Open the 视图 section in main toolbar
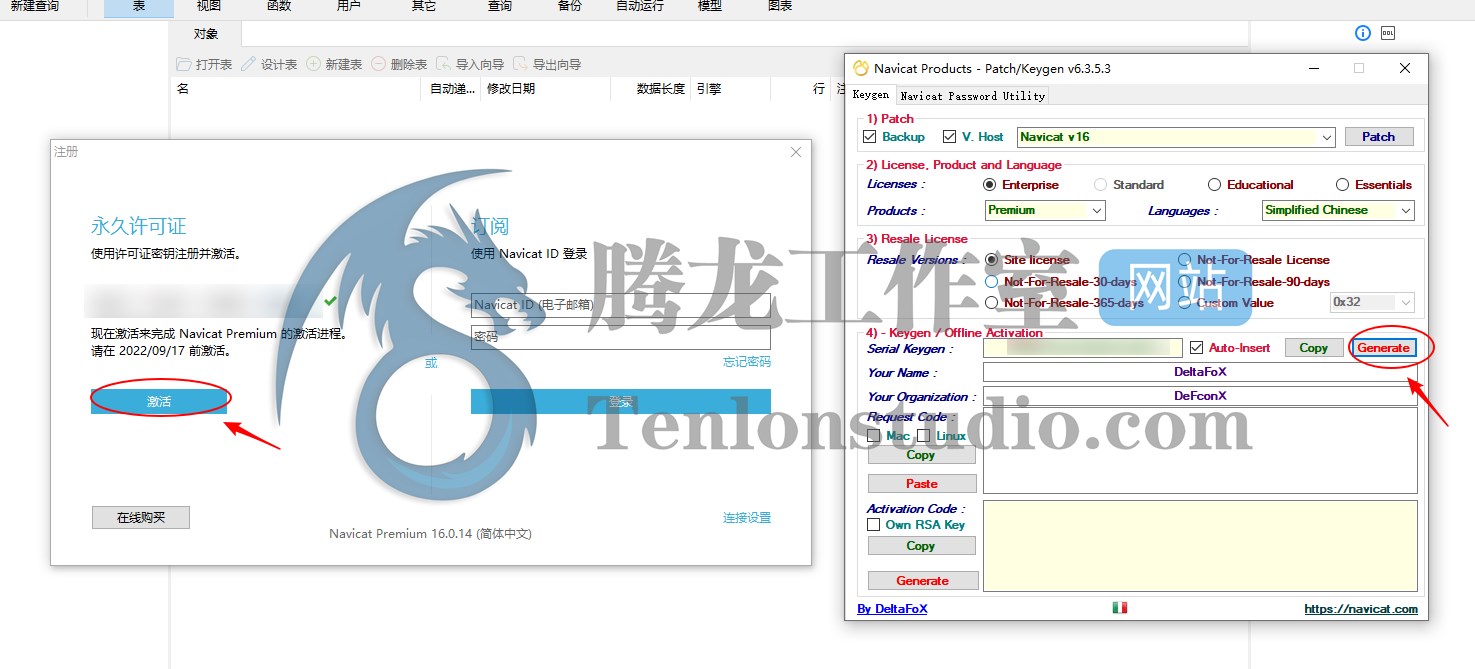The height and width of the screenshot is (669, 1475). [x=209, y=6]
